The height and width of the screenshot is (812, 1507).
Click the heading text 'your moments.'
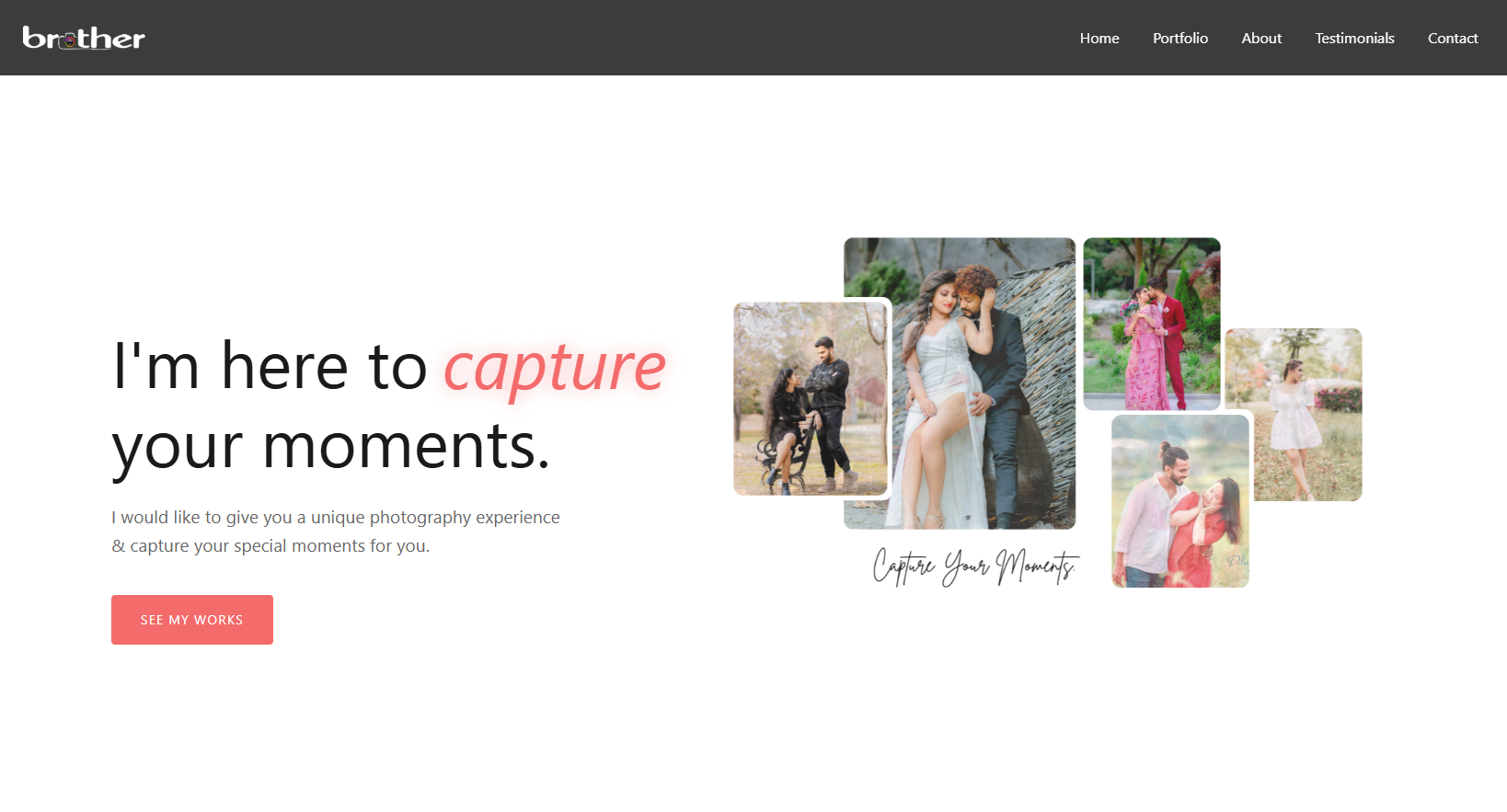coord(331,447)
